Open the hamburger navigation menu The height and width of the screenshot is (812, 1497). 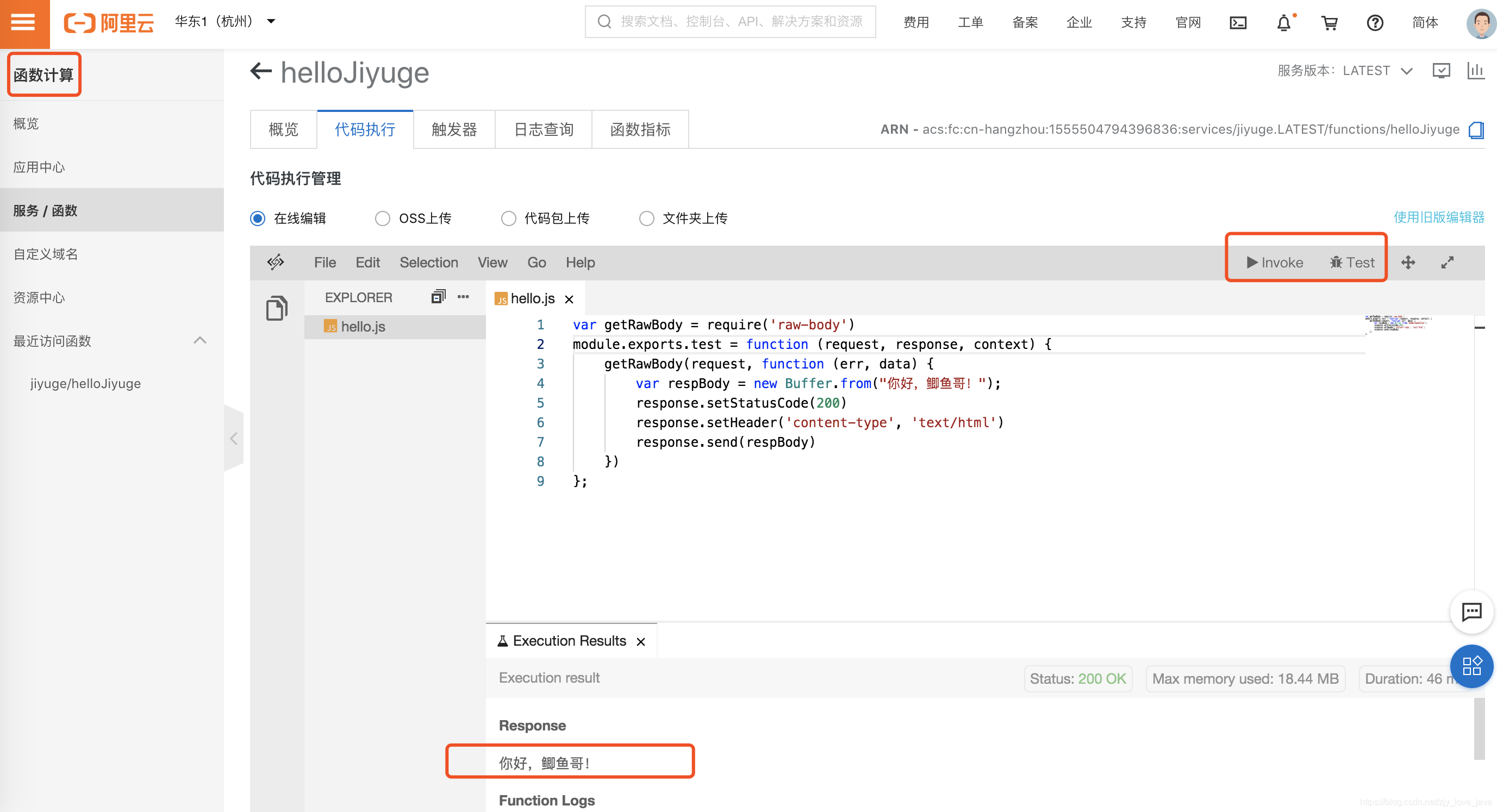(23, 22)
